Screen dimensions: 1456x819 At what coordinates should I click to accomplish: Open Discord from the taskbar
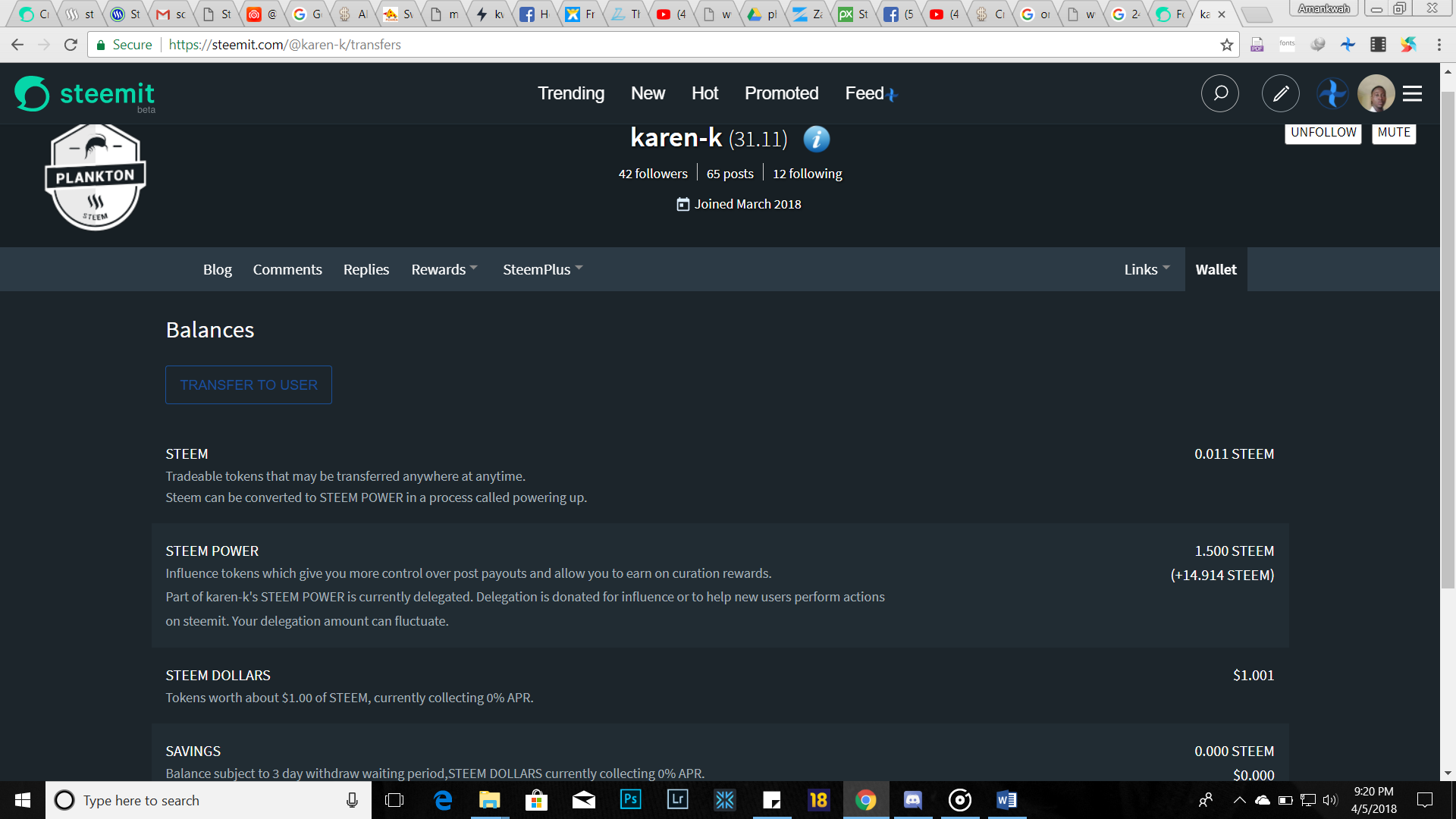(912, 800)
